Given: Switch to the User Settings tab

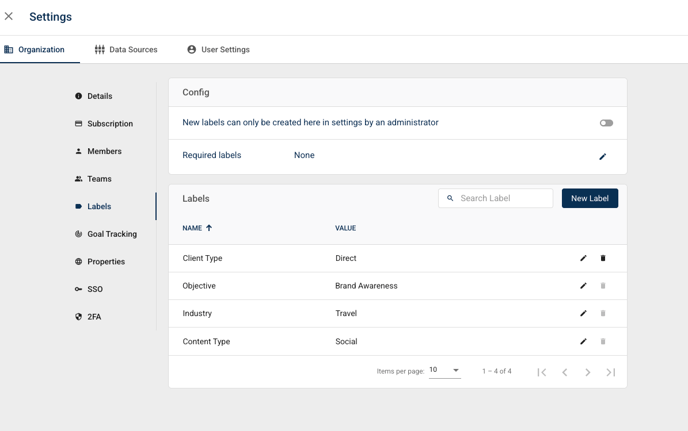Looking at the screenshot, I should click(x=218, y=49).
